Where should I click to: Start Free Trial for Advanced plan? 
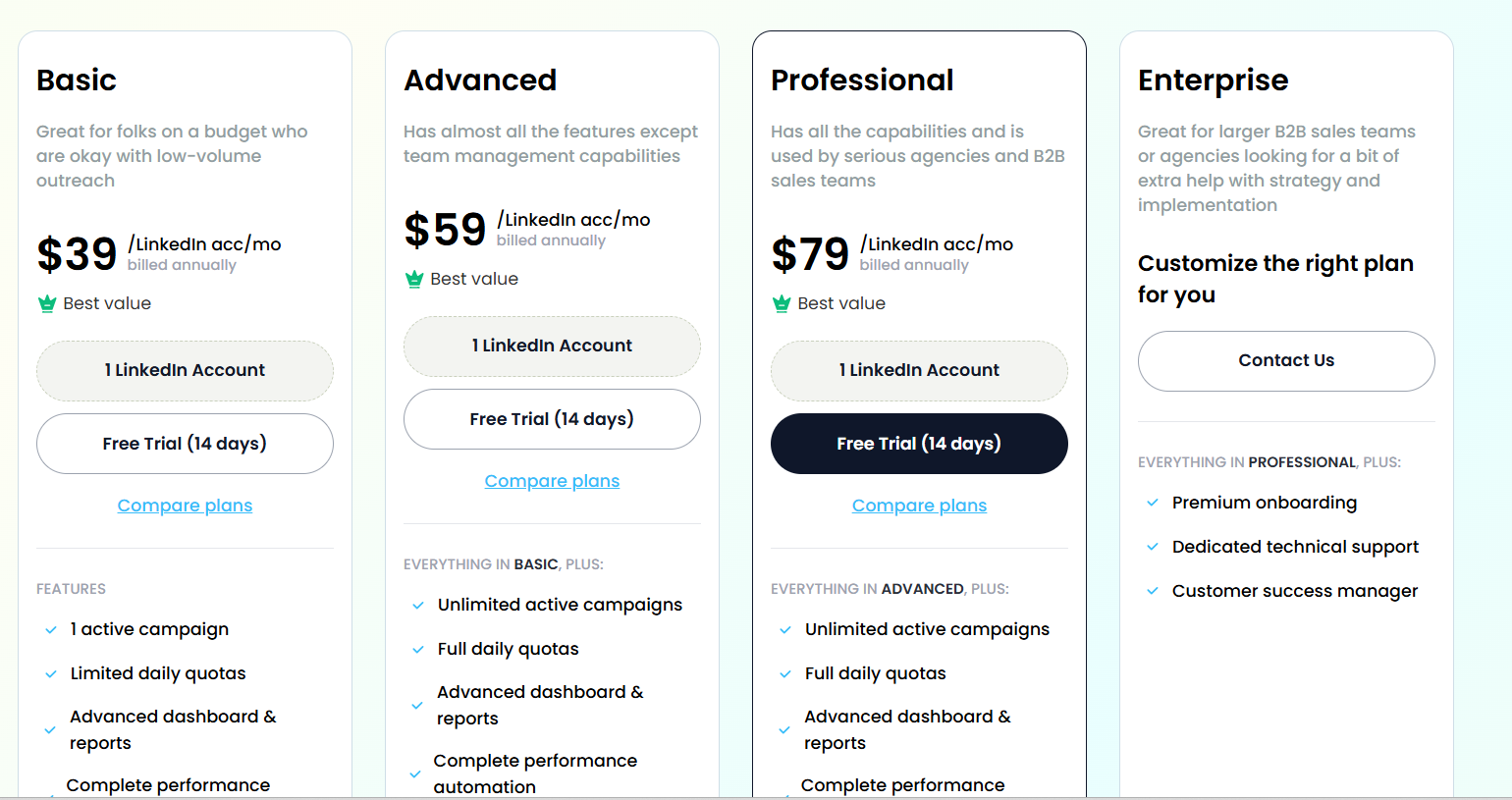552,419
